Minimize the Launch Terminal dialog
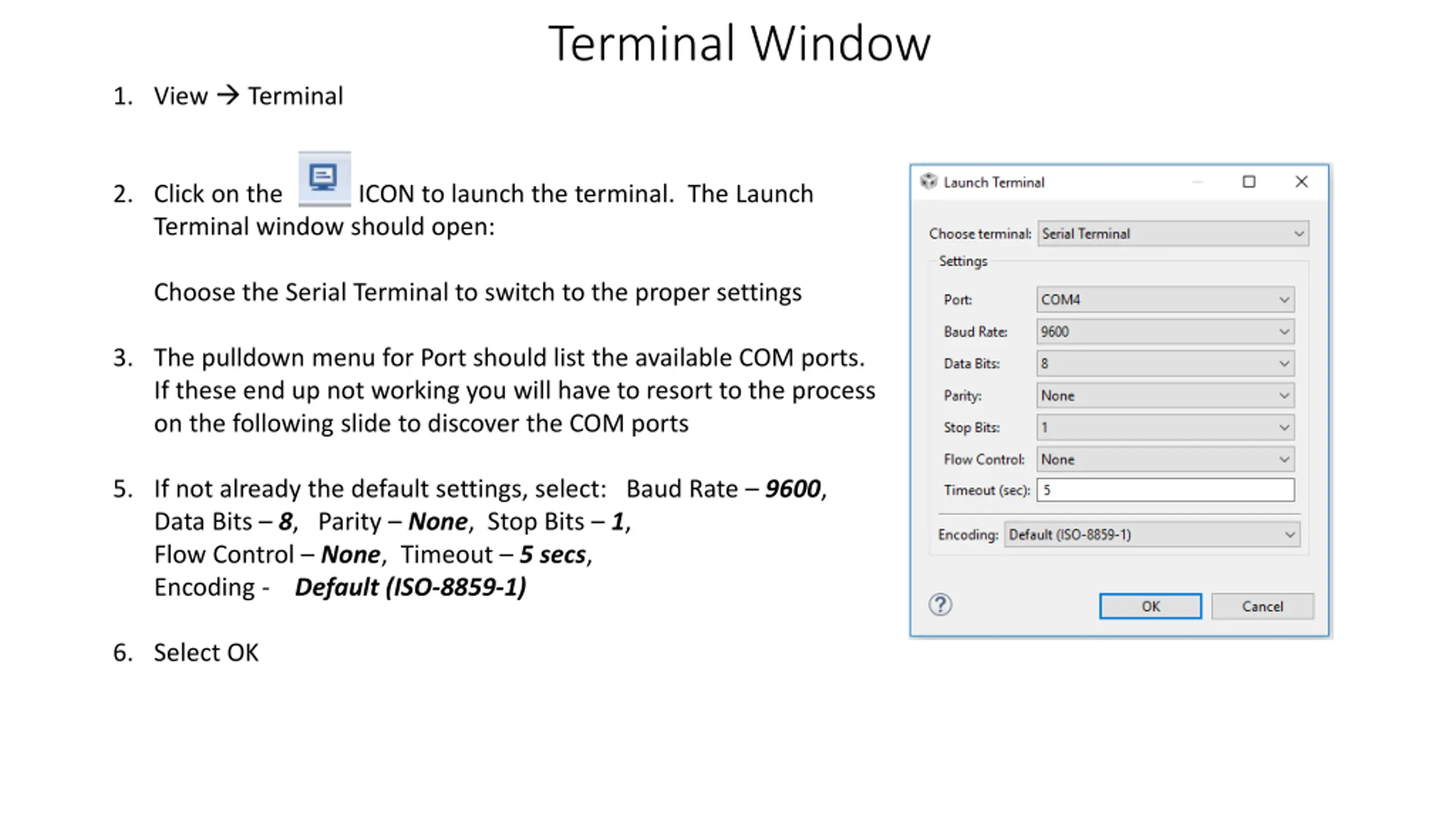This screenshot has width=1456, height=819. [1197, 182]
